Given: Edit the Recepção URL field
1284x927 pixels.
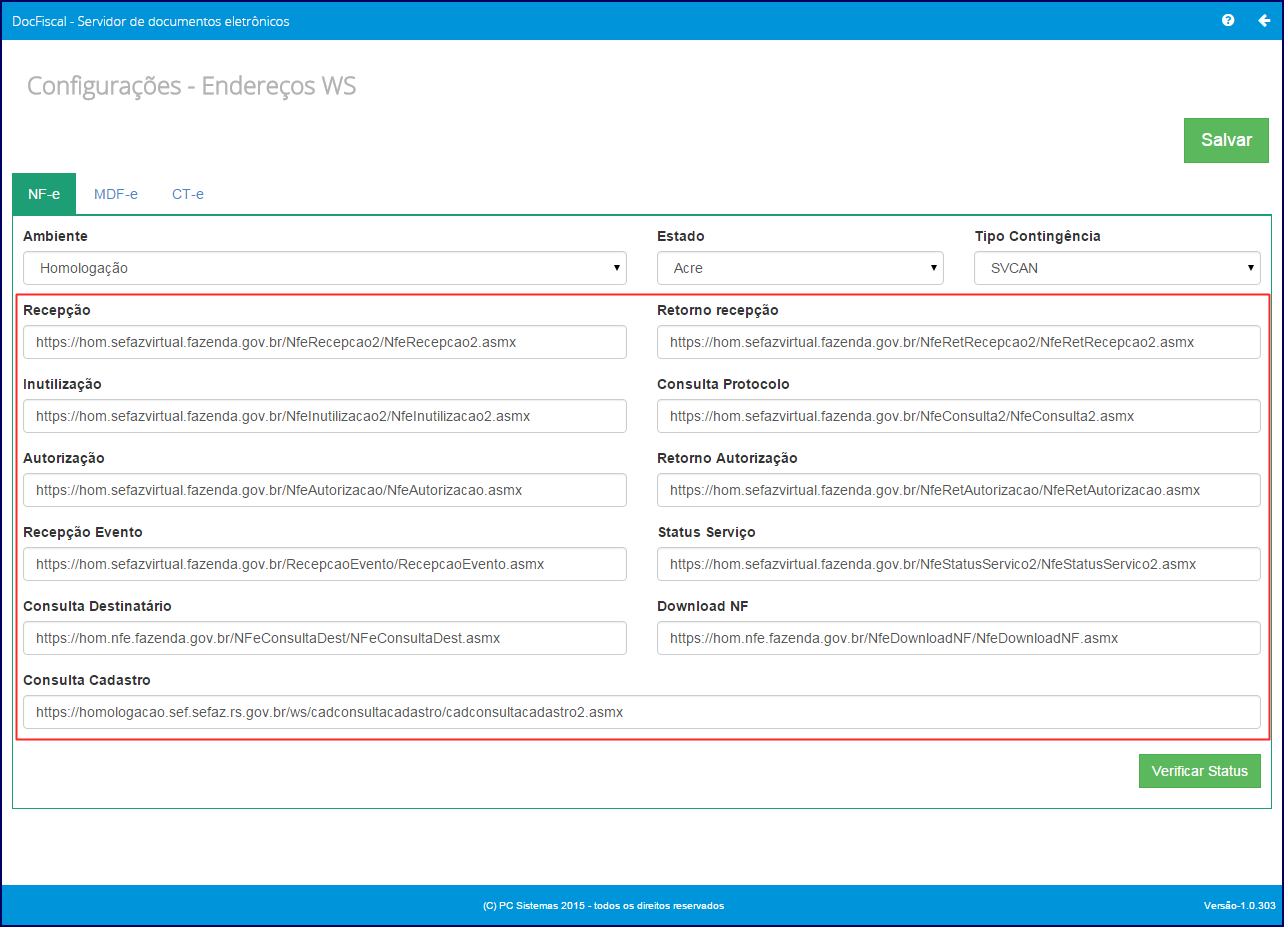Looking at the screenshot, I should 325,342.
